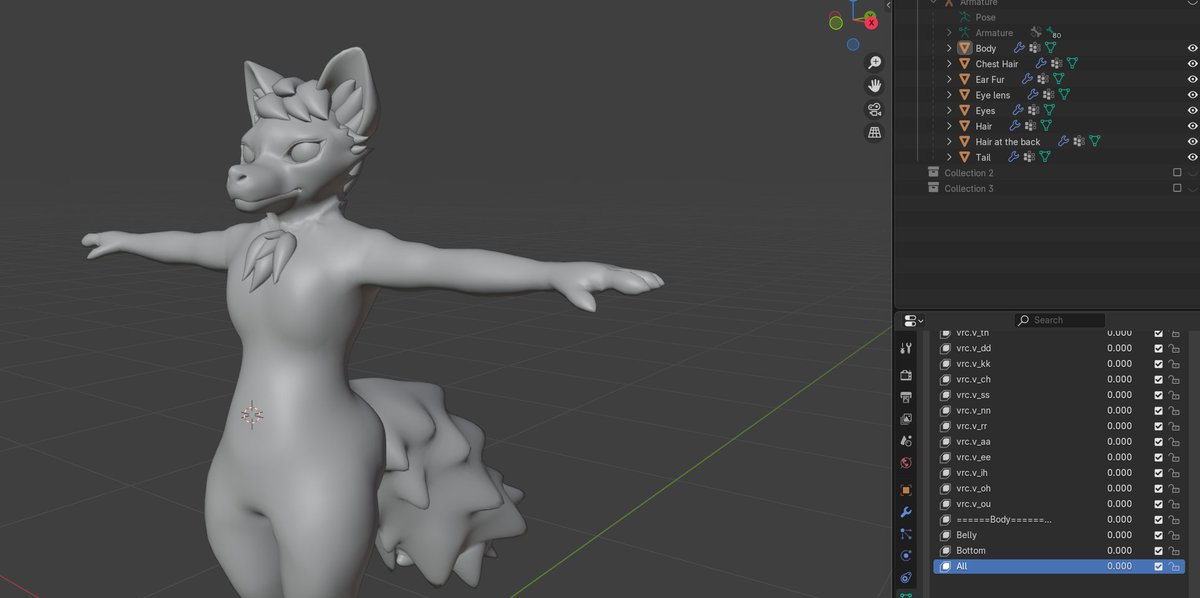Select the Bottom shape key
Image resolution: width=1200 pixels, height=598 pixels.
pos(971,550)
